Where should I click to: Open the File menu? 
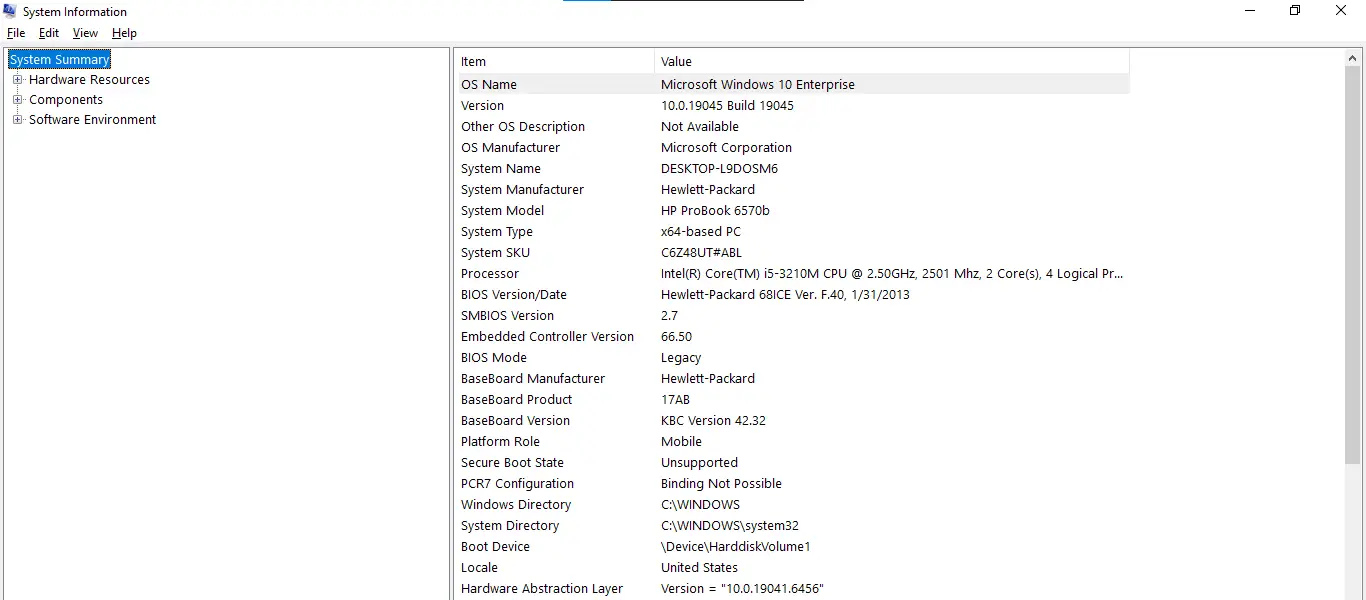15,32
